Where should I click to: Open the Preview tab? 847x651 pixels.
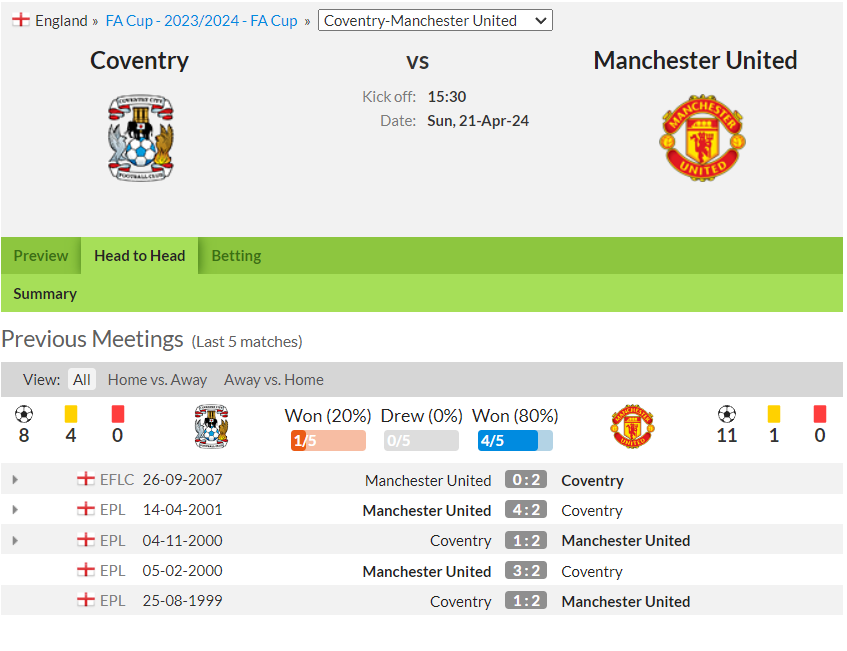[x=41, y=256]
